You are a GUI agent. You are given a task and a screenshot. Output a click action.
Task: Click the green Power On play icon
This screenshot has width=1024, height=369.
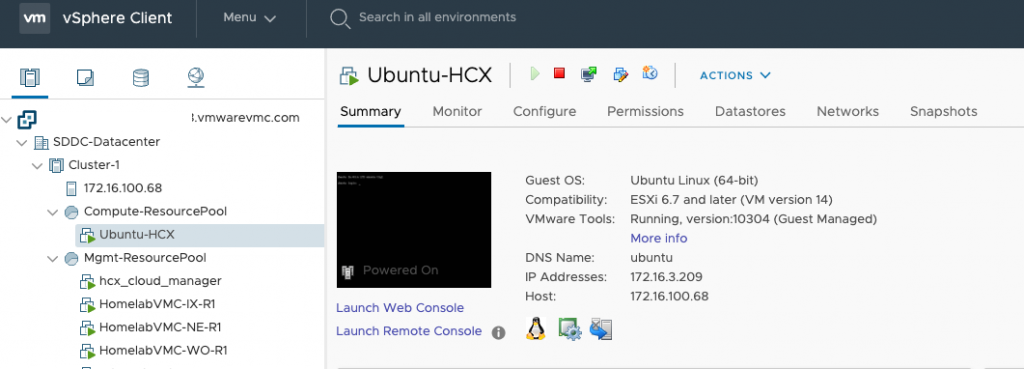click(535, 74)
